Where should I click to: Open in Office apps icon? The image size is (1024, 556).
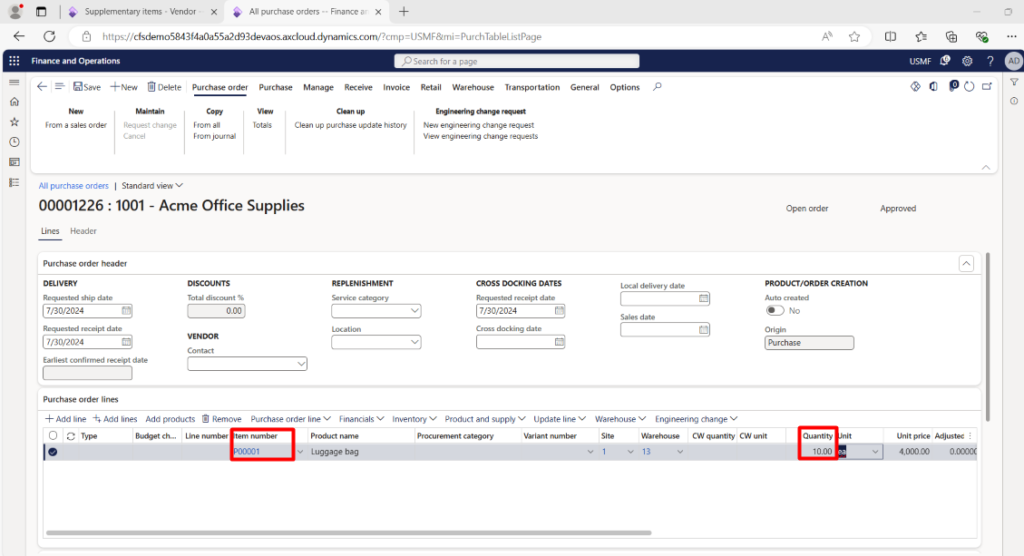coord(934,86)
